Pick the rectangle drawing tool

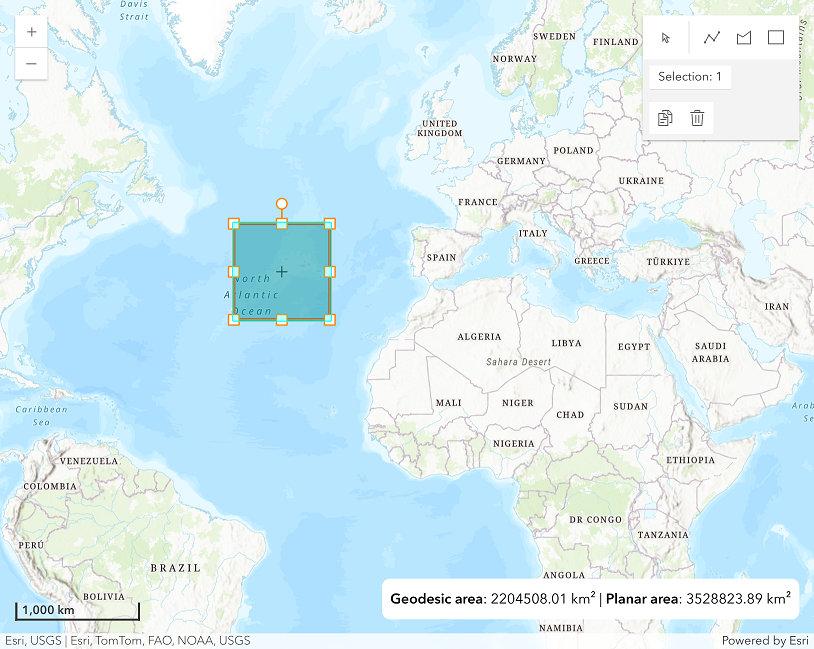pos(776,38)
